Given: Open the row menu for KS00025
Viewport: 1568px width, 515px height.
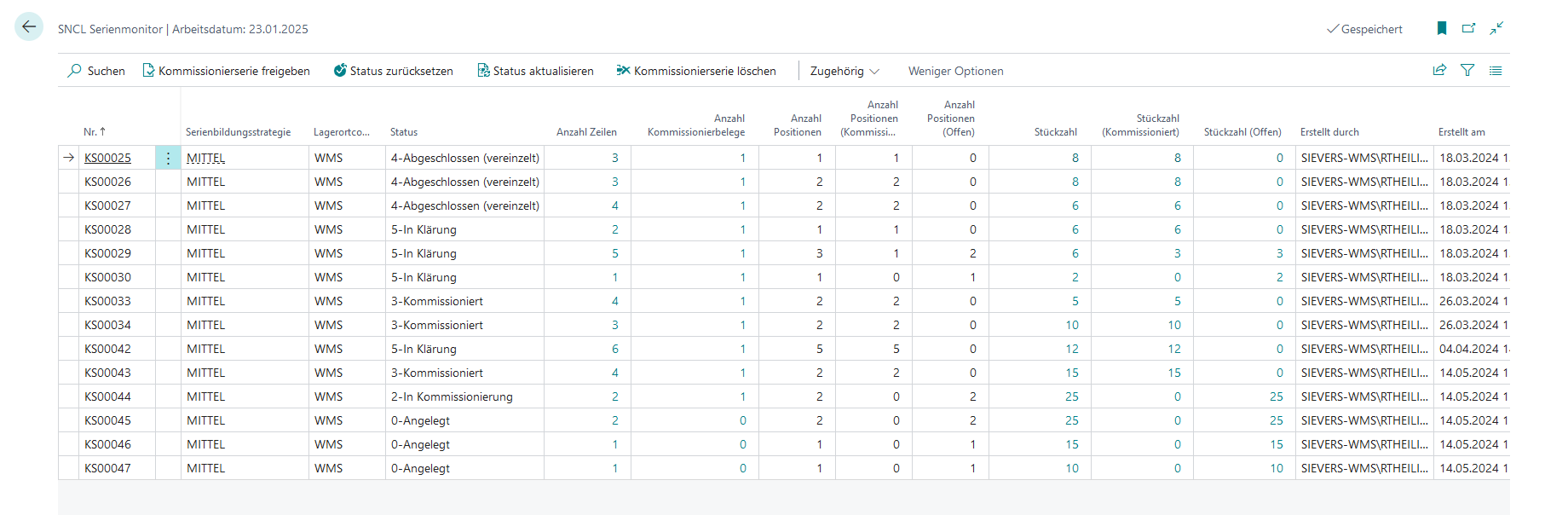Looking at the screenshot, I should [x=168, y=158].
